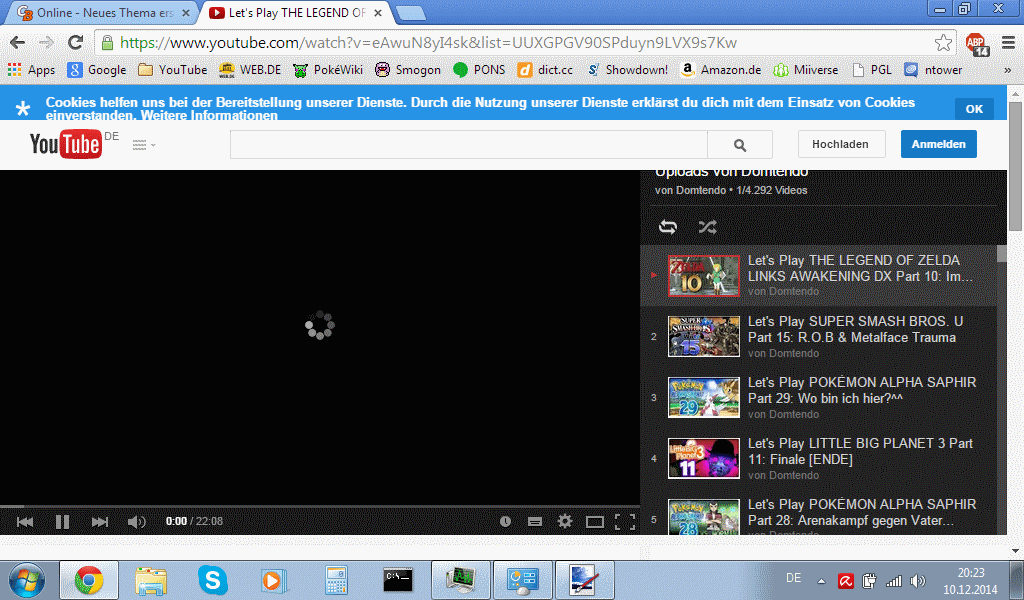Open the Weitere Informationen cookie link
Screen dimensions: 1024x600
209,116
